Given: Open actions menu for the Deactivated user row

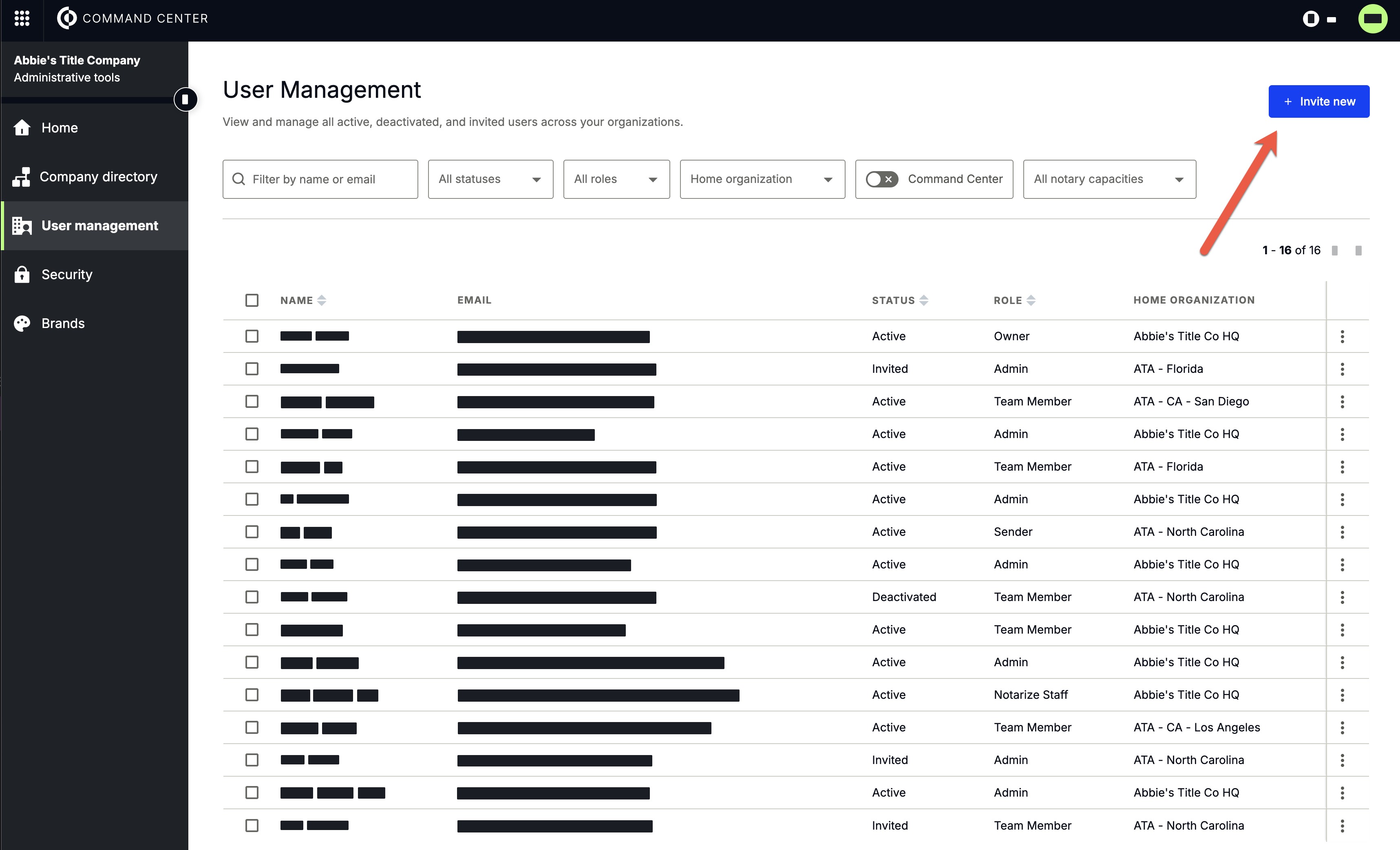Looking at the screenshot, I should [x=1342, y=597].
